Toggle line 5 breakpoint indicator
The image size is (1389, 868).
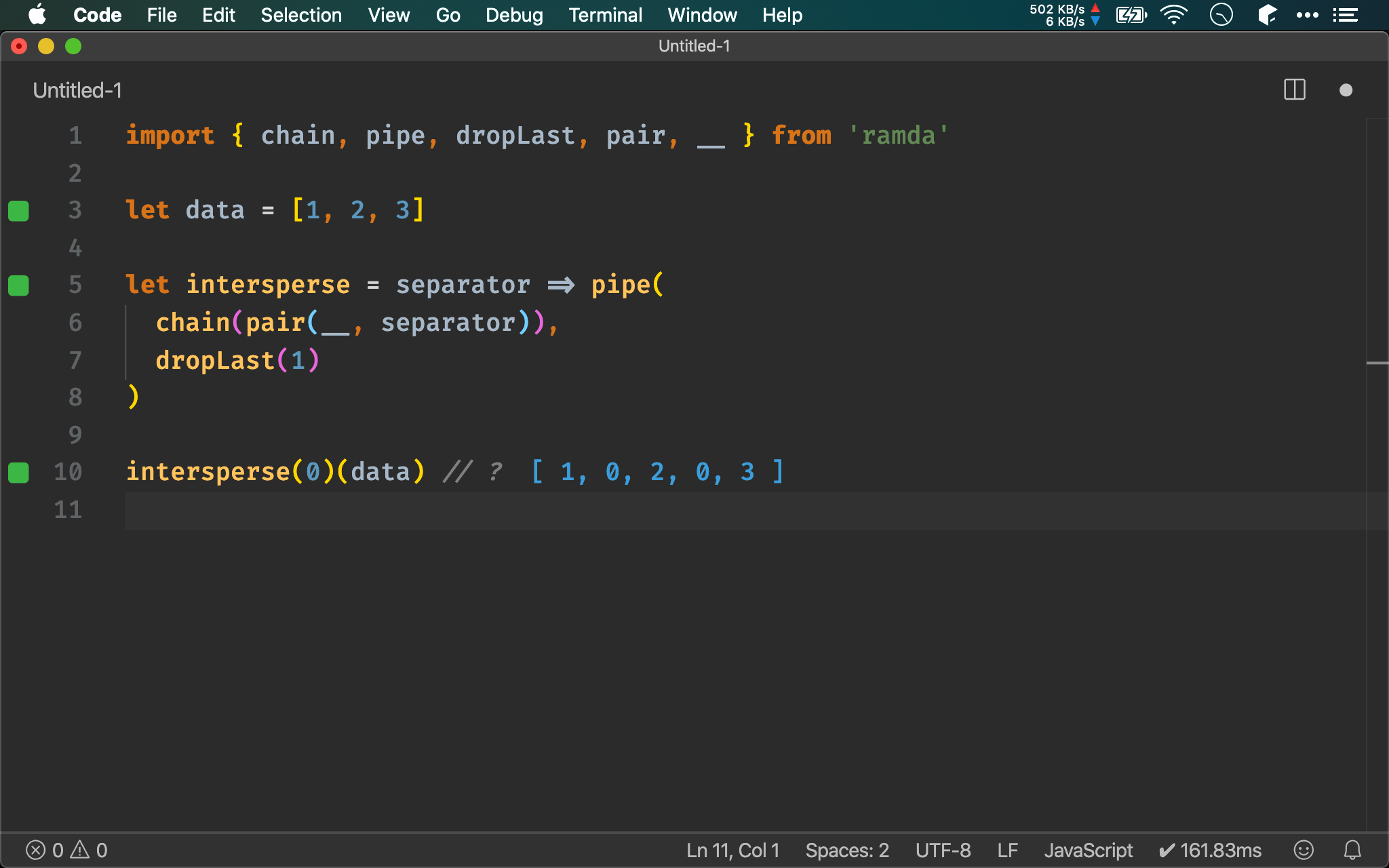[x=18, y=285]
